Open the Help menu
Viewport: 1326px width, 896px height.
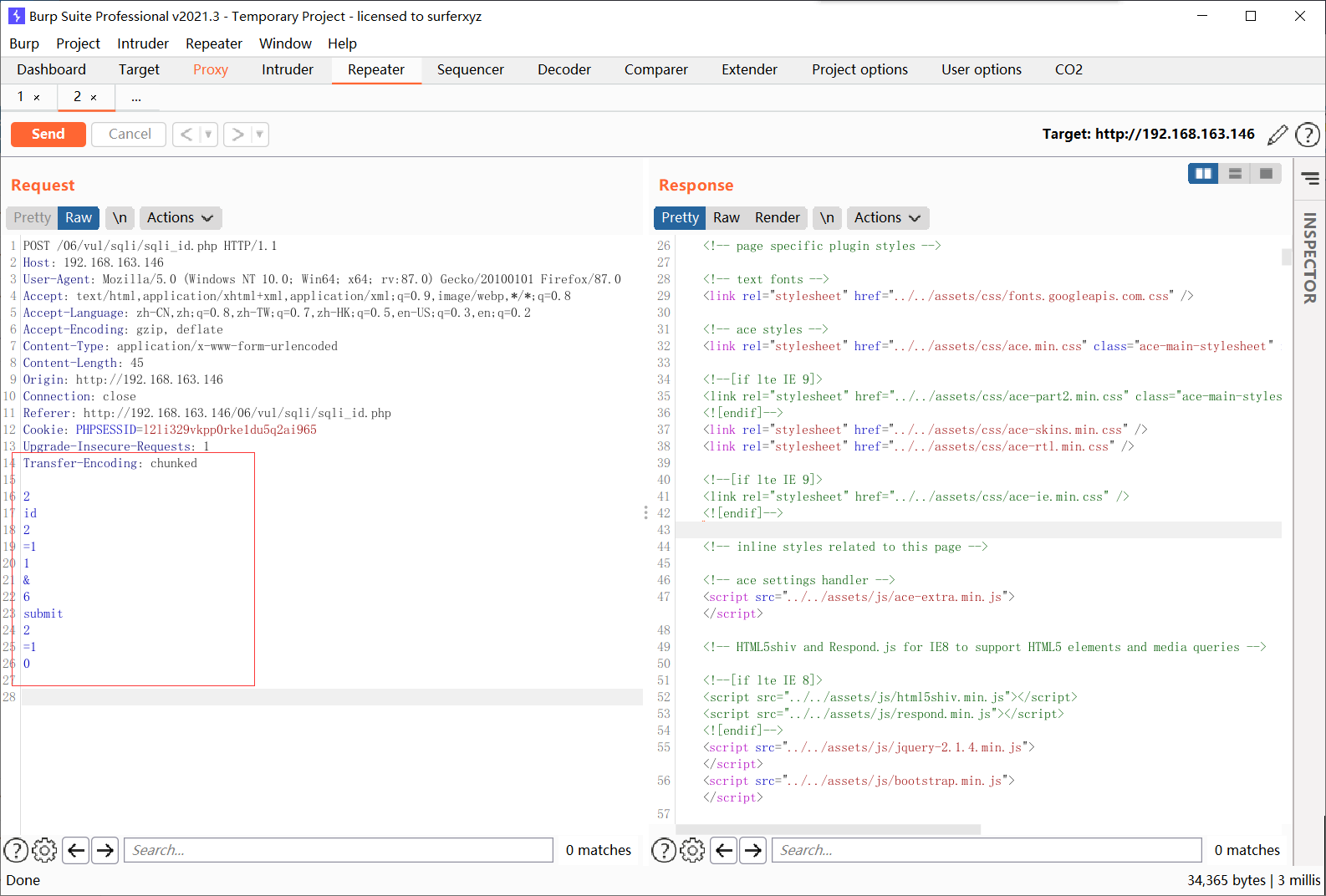pyautogui.click(x=342, y=43)
